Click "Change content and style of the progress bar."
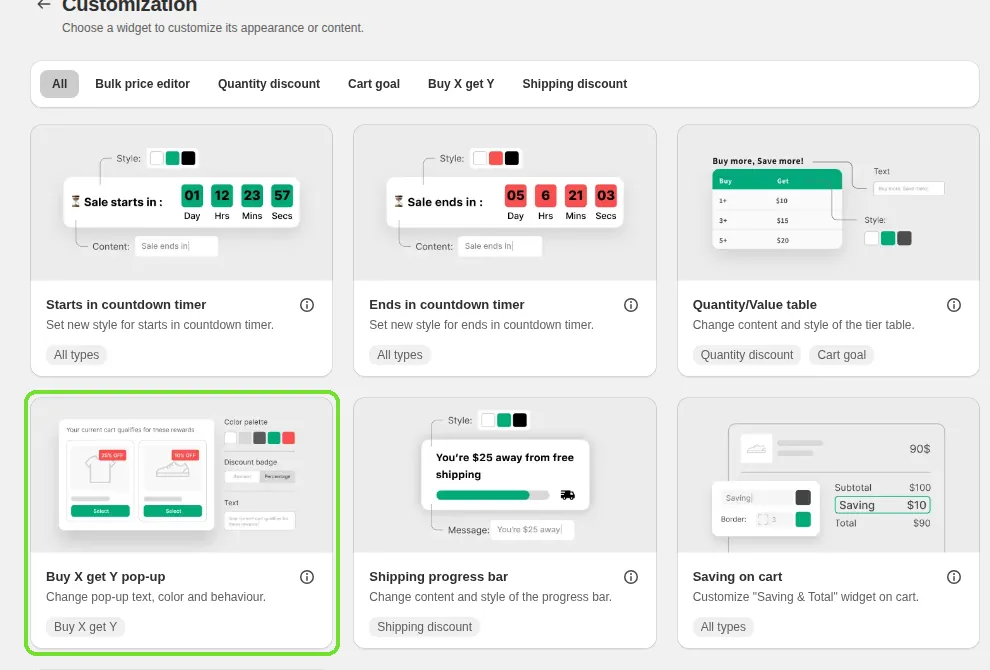990x670 pixels. point(491,597)
